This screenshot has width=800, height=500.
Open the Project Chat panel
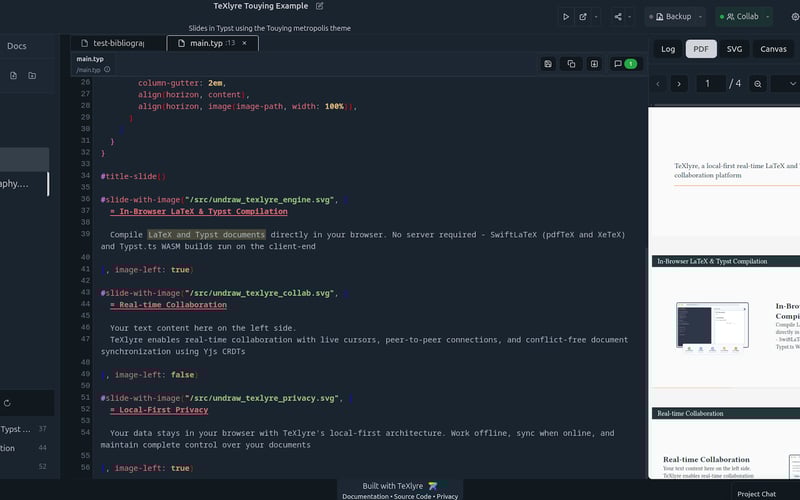pos(756,494)
